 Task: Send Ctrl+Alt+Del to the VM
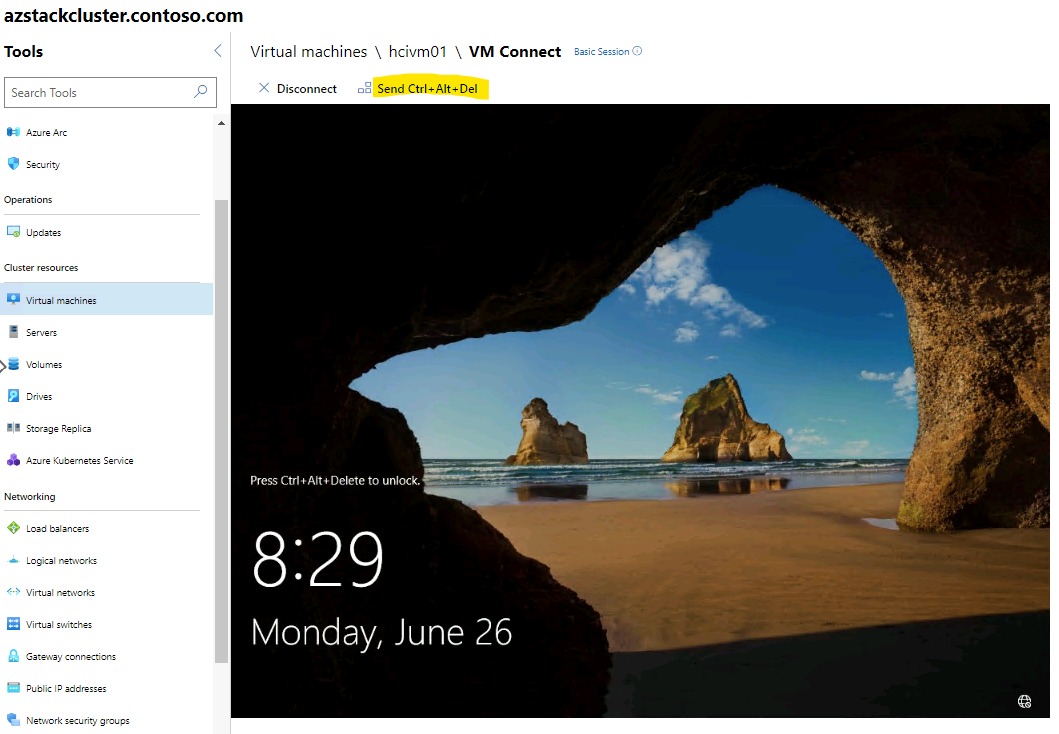point(418,88)
